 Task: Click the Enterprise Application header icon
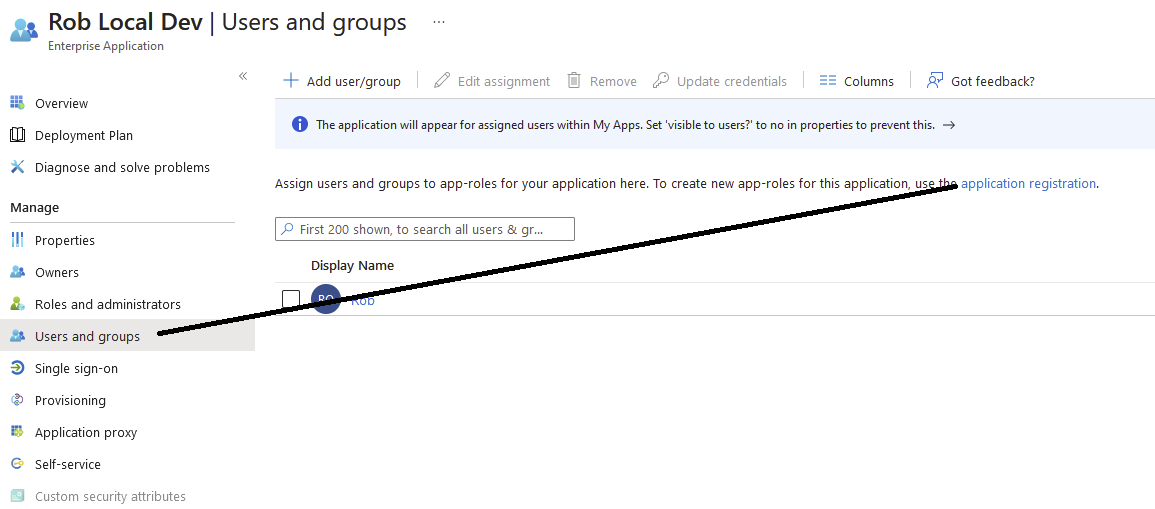click(x=24, y=29)
